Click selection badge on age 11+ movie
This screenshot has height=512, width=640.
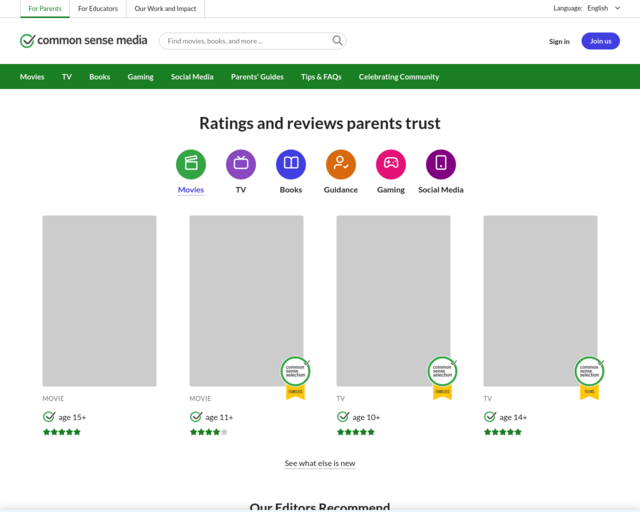click(296, 378)
